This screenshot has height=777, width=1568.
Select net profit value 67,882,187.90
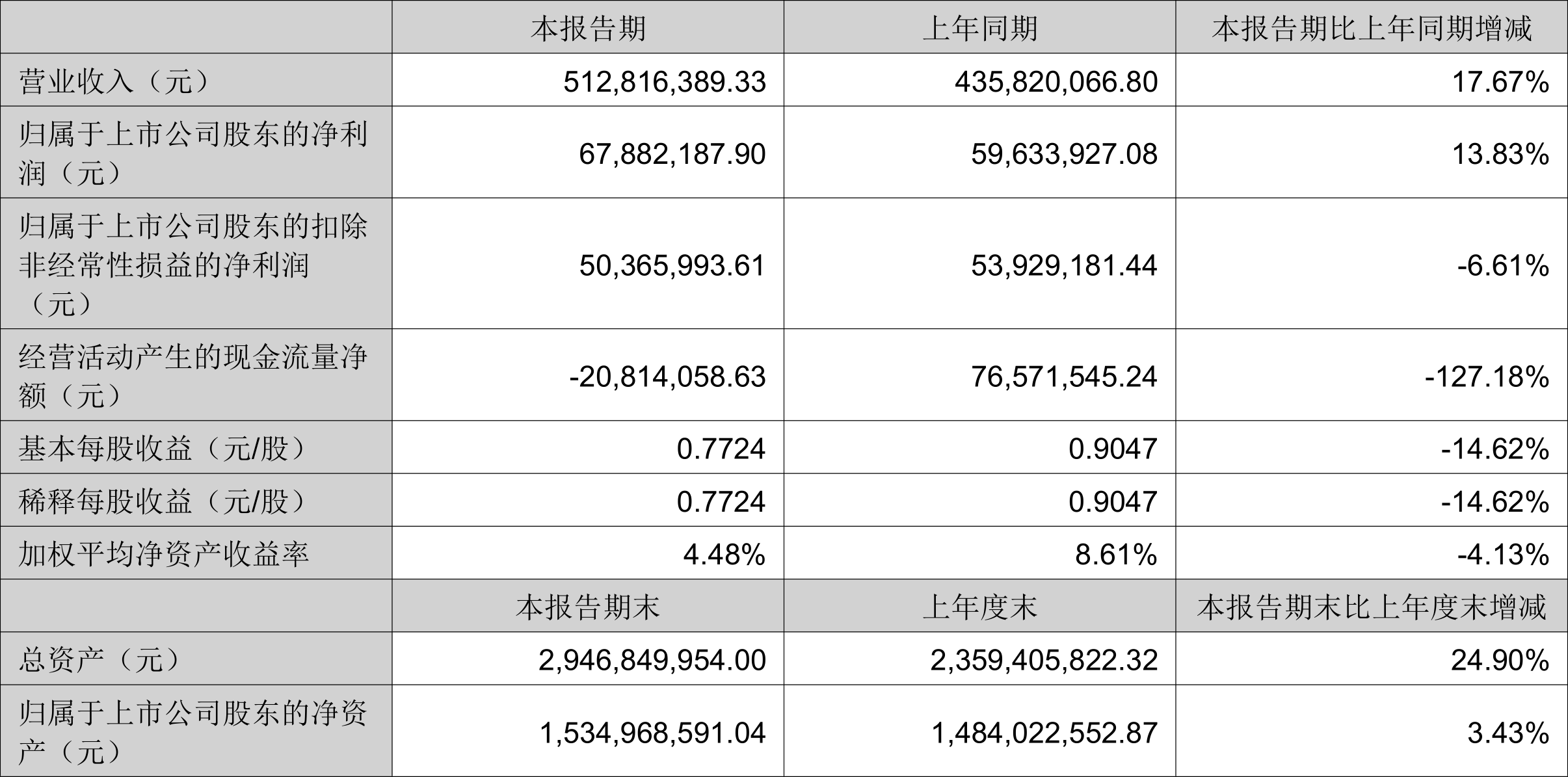tap(672, 154)
